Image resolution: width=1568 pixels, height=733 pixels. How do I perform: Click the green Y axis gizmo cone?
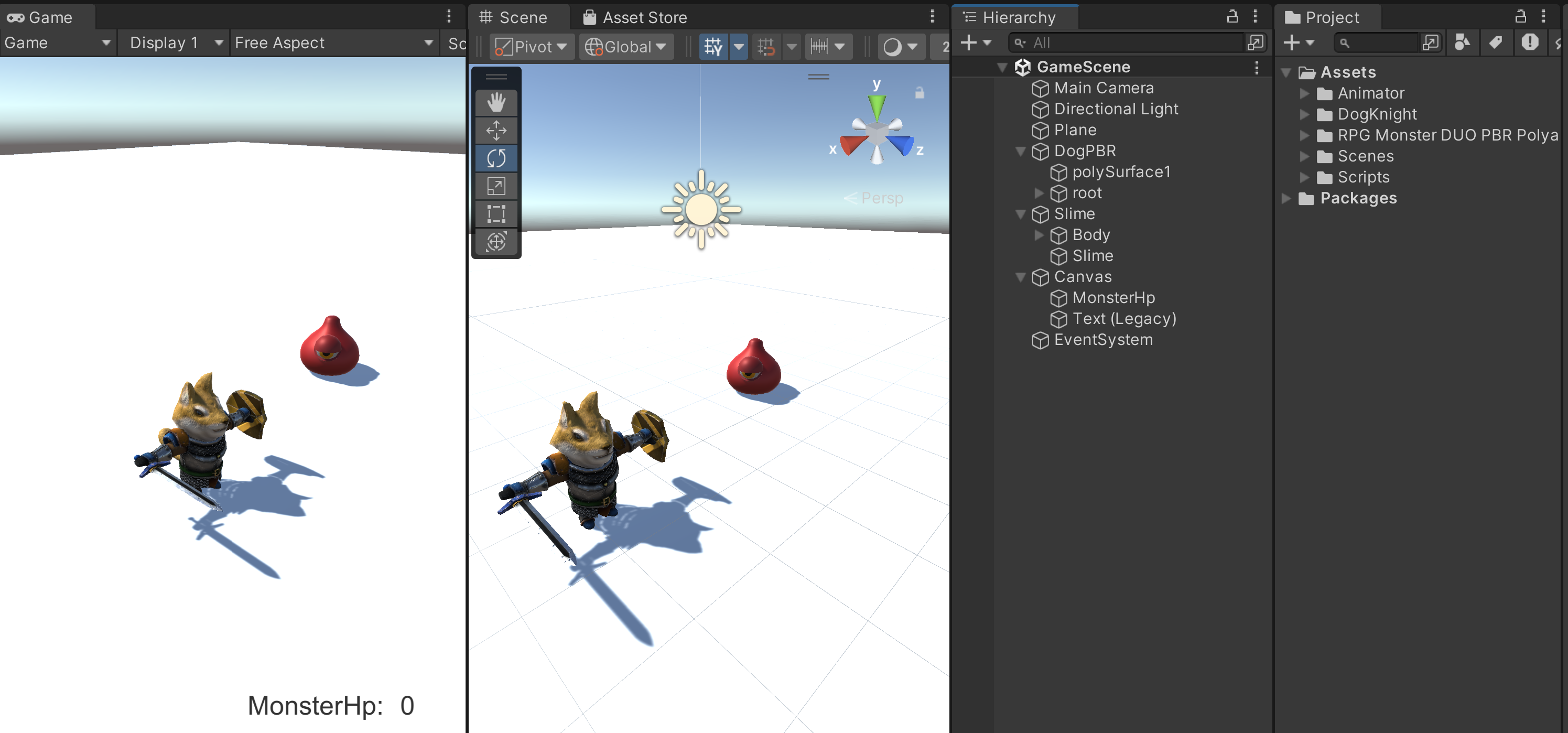(877, 106)
